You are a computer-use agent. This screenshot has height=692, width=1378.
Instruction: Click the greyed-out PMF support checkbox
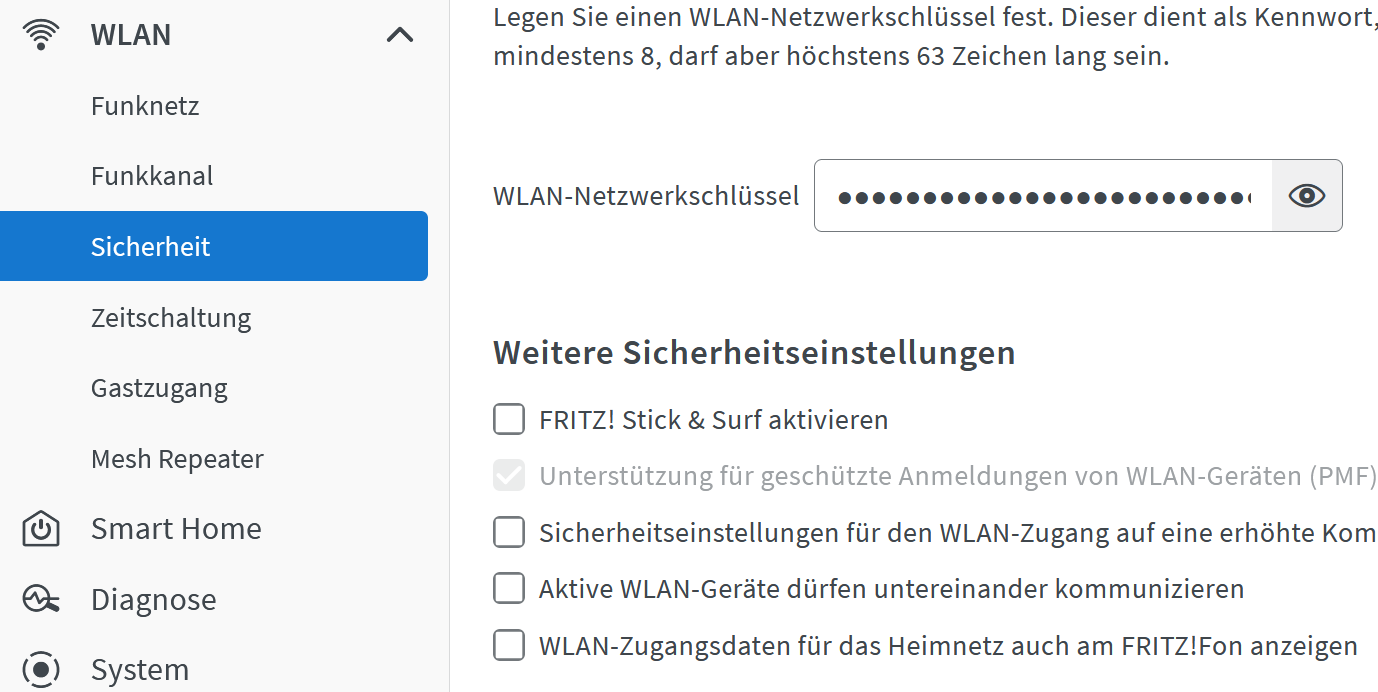tap(509, 476)
